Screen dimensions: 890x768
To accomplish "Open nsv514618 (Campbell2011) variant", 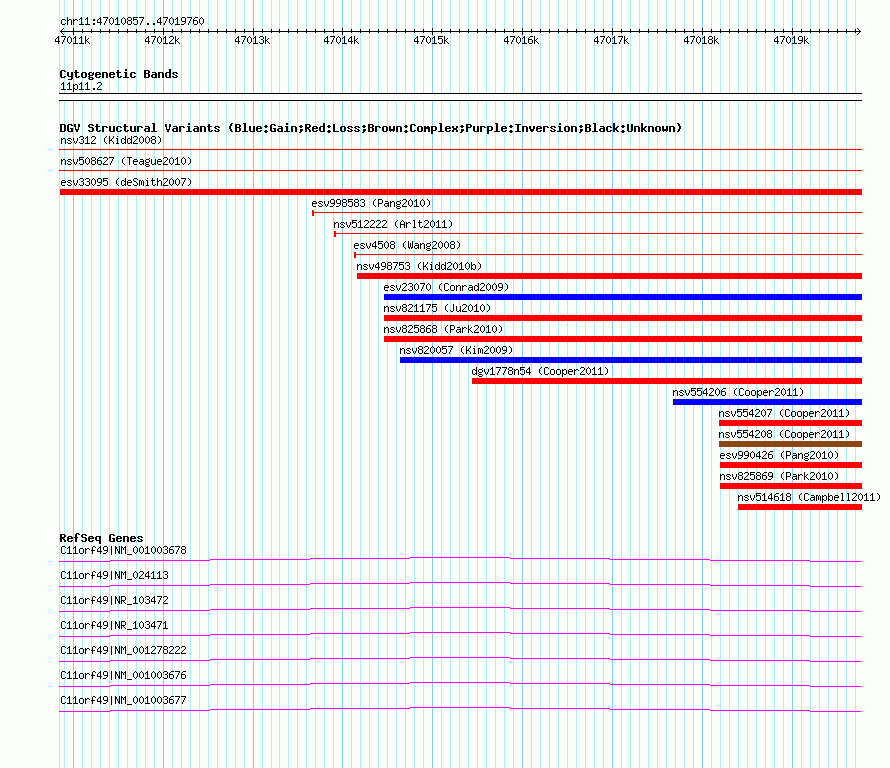I will click(x=809, y=497).
